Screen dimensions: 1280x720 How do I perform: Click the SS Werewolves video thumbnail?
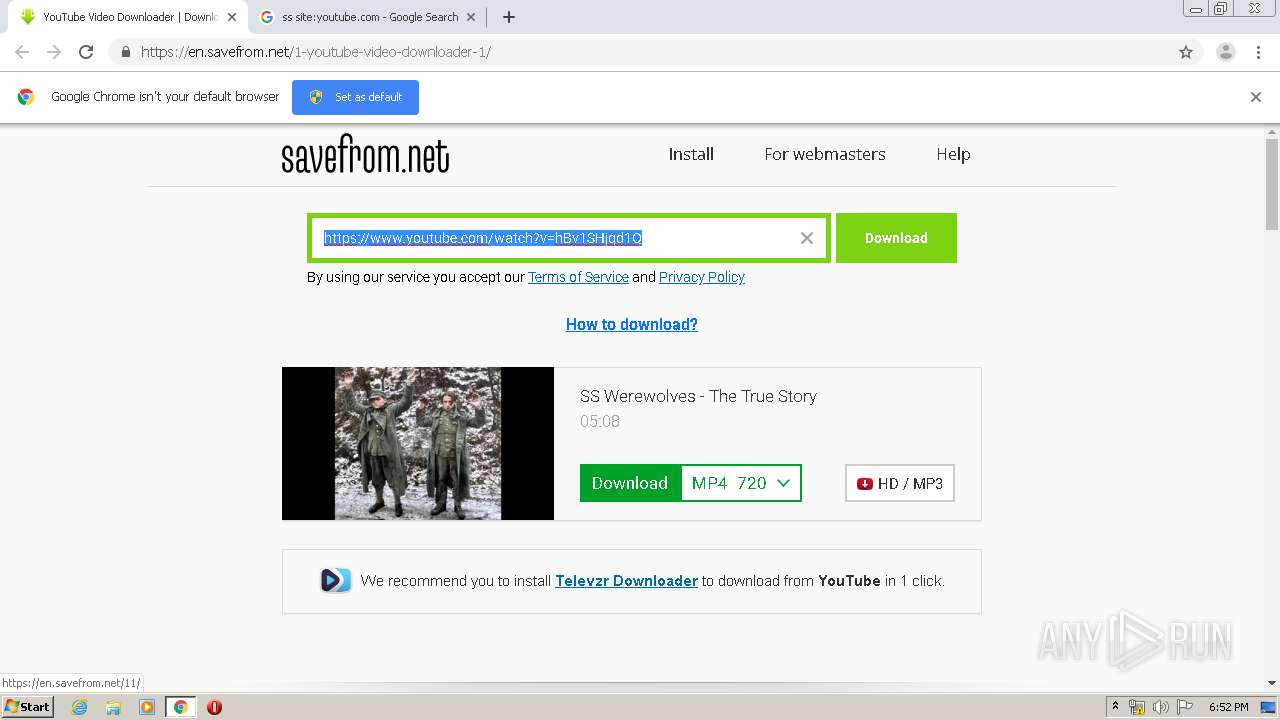[418, 443]
